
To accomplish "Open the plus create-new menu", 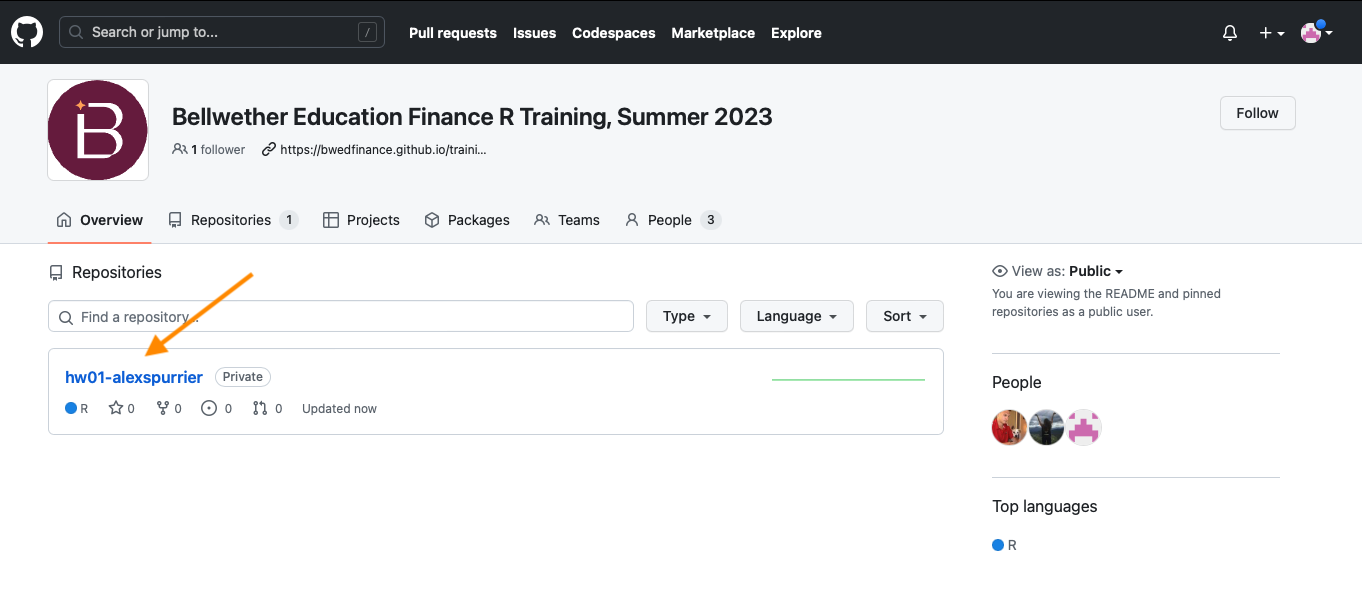I will click(x=1271, y=33).
